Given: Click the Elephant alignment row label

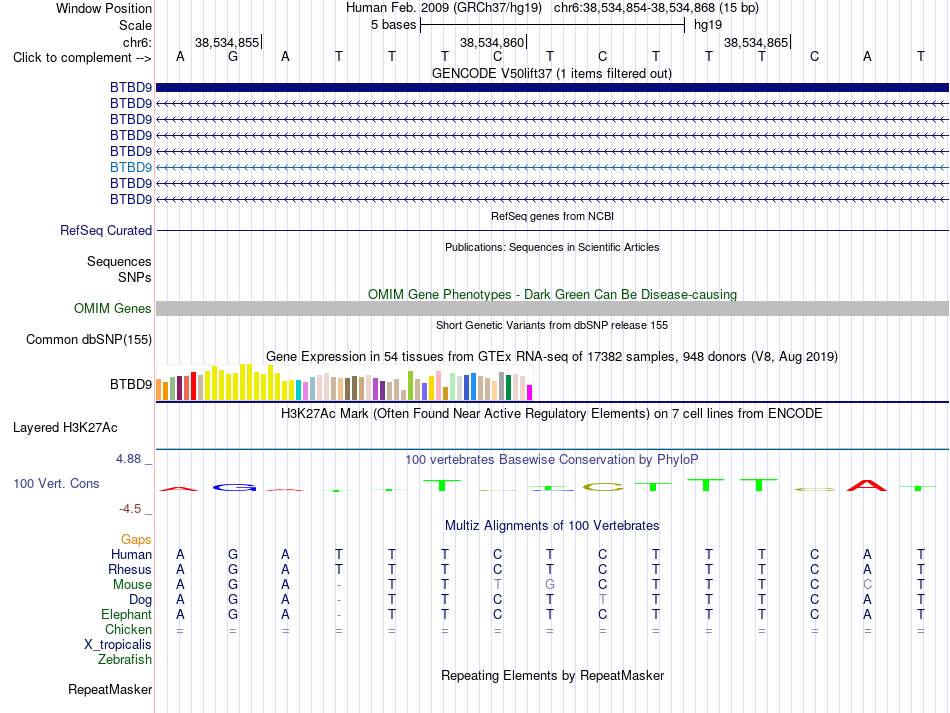Looking at the screenshot, I should click(x=127, y=614).
